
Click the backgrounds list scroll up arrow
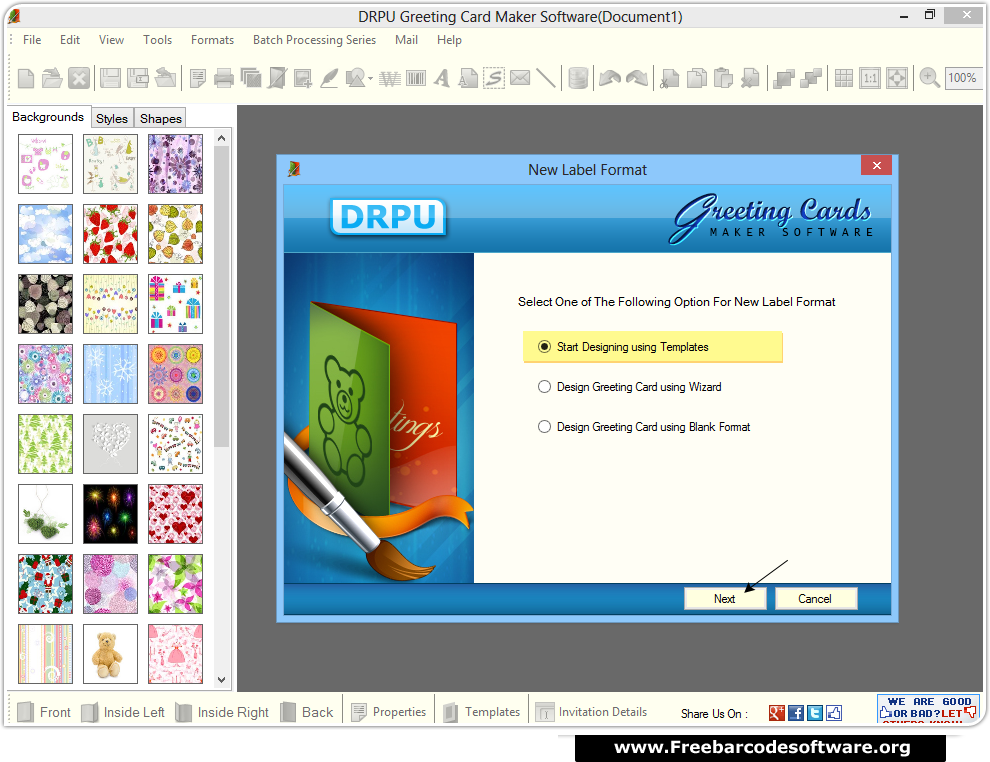coord(222,138)
